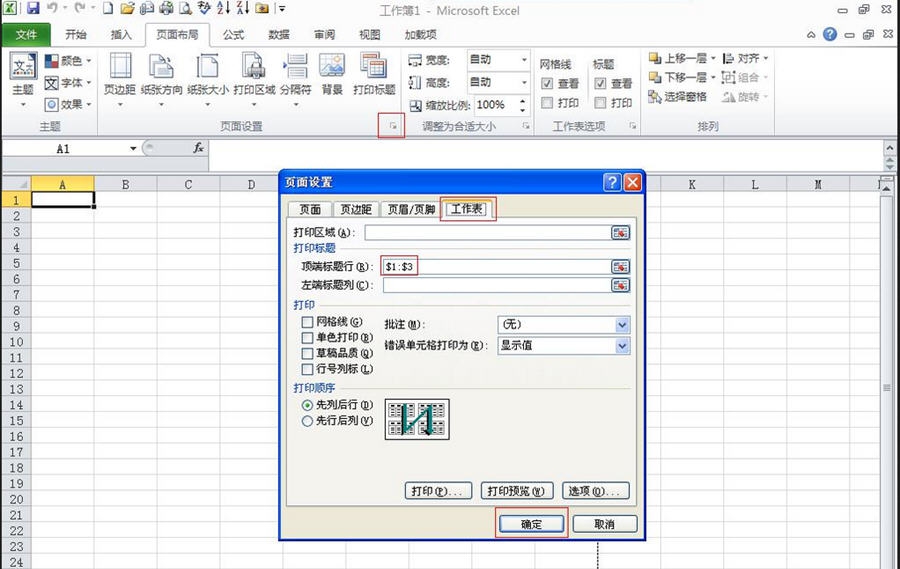Click the Breaks (分隔符) icon

(296, 65)
